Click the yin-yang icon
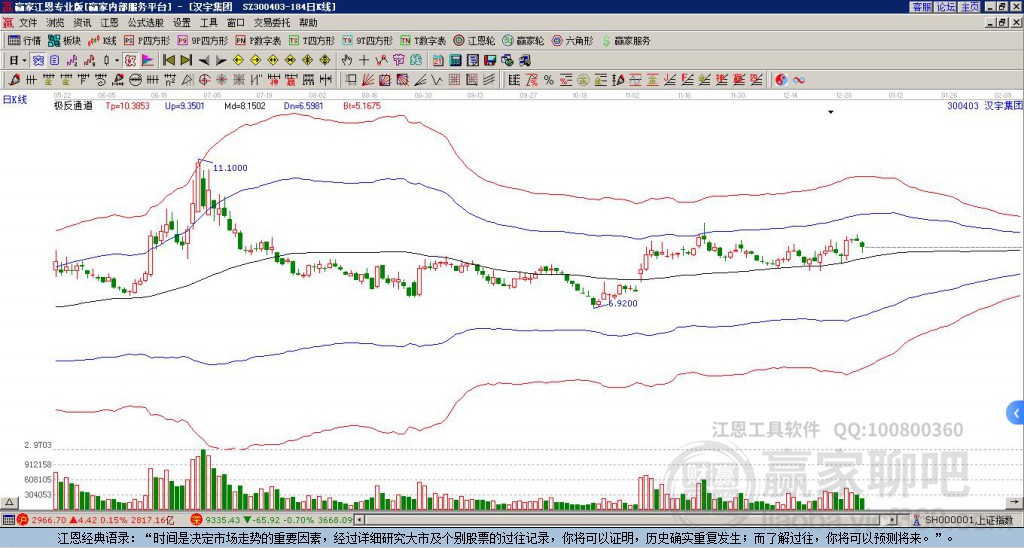The image size is (1024, 548). tap(781, 80)
